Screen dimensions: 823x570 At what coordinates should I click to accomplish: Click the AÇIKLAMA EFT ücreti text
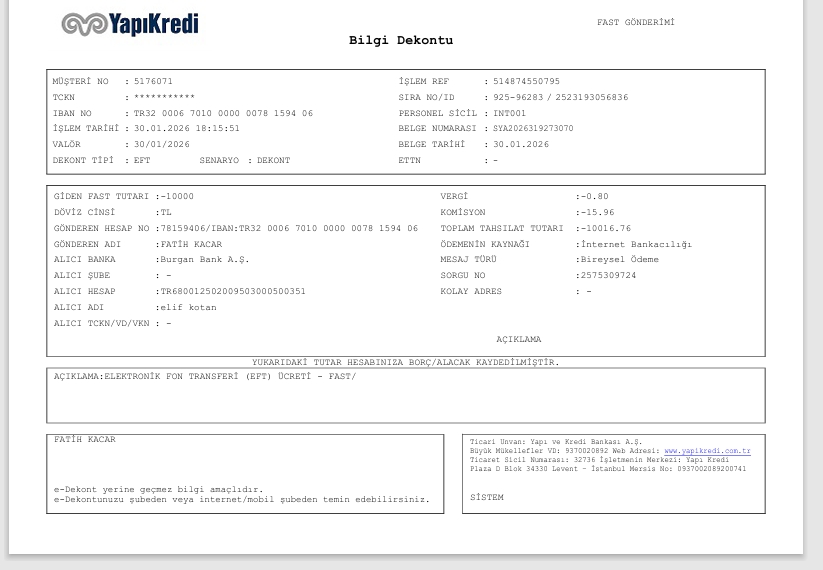205,376
